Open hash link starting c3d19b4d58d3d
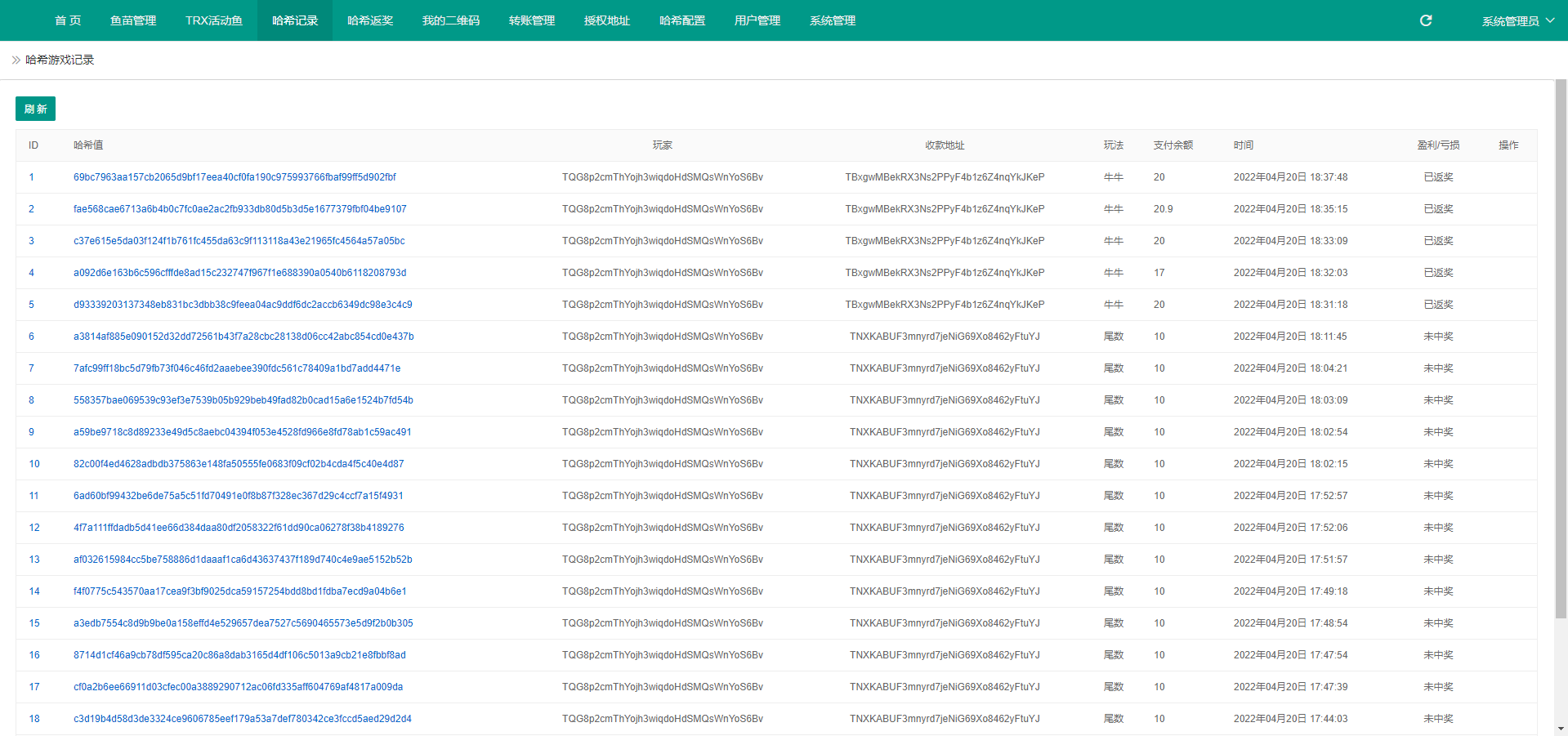This screenshot has width=1568, height=736. coord(242,719)
